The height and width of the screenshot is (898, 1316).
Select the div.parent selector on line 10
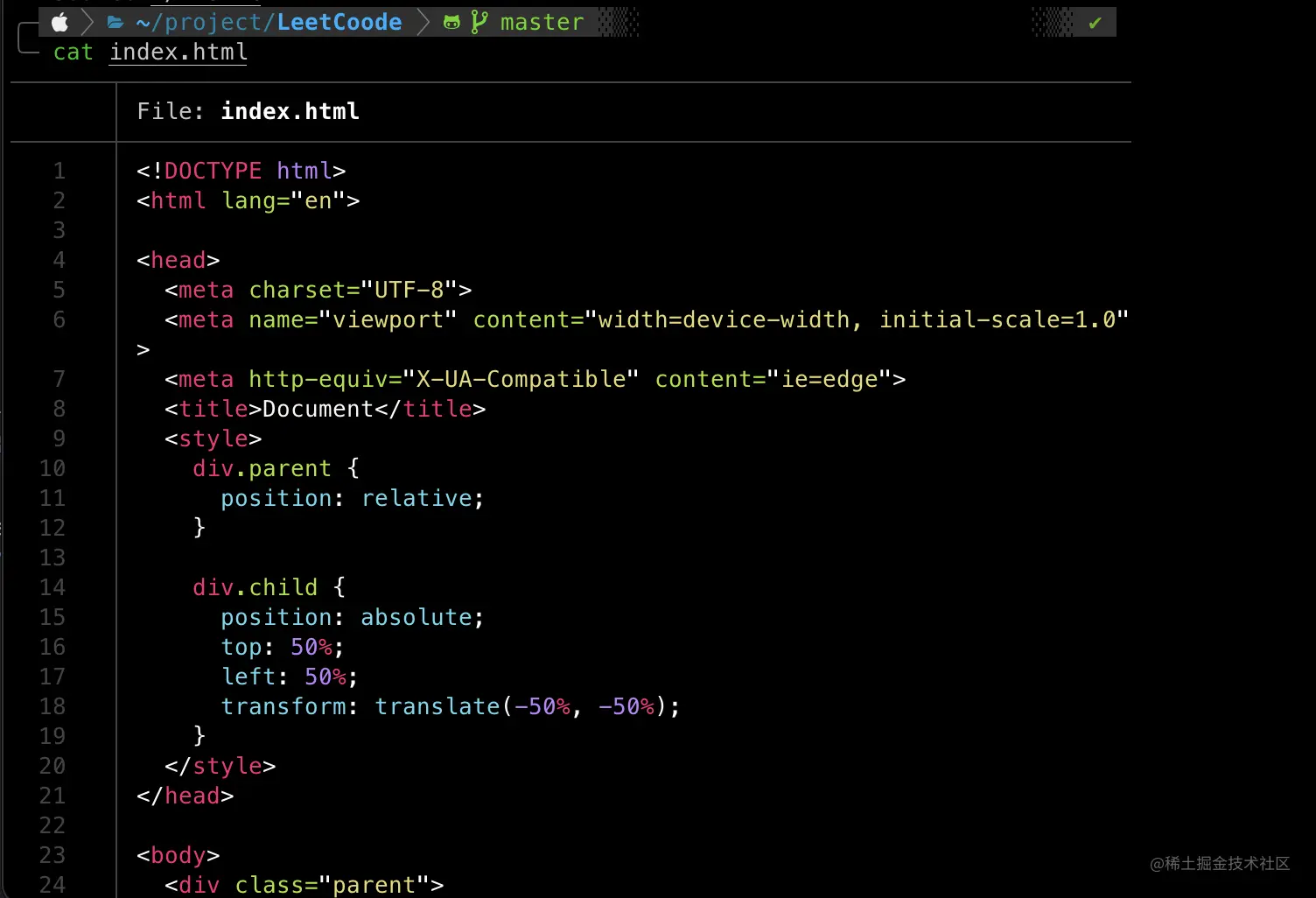[261, 468]
